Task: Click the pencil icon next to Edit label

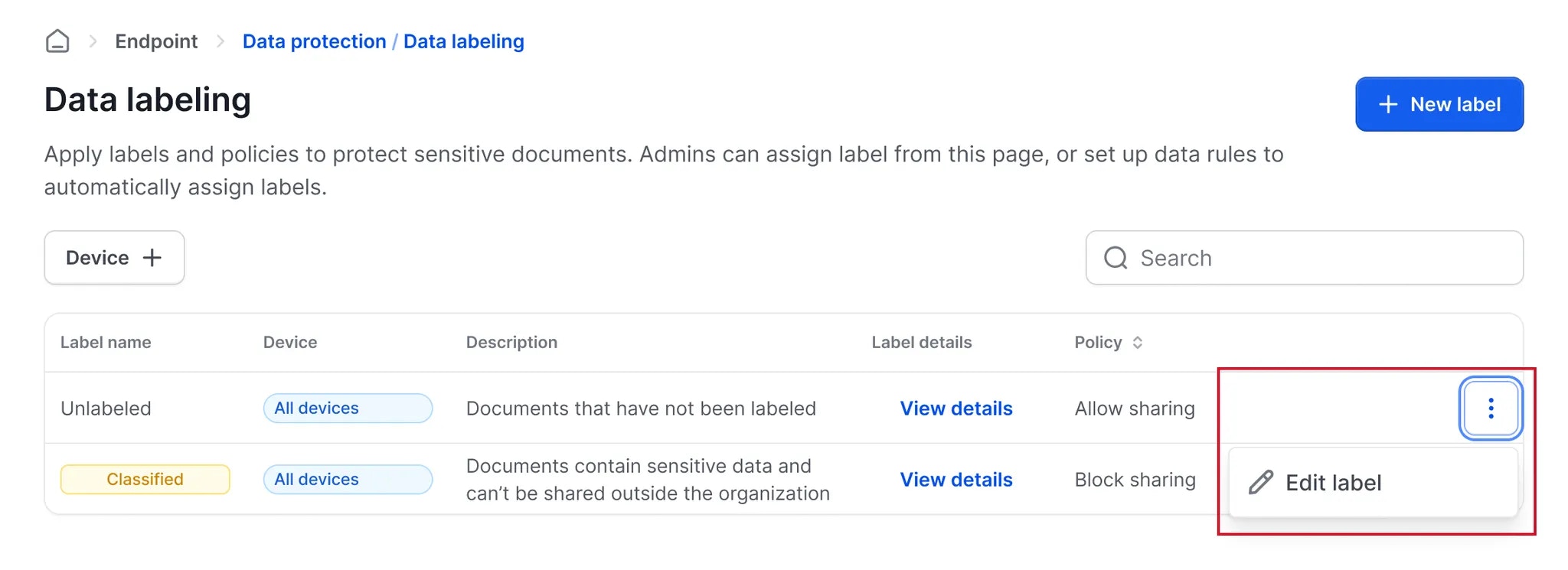Action: 1260,482
